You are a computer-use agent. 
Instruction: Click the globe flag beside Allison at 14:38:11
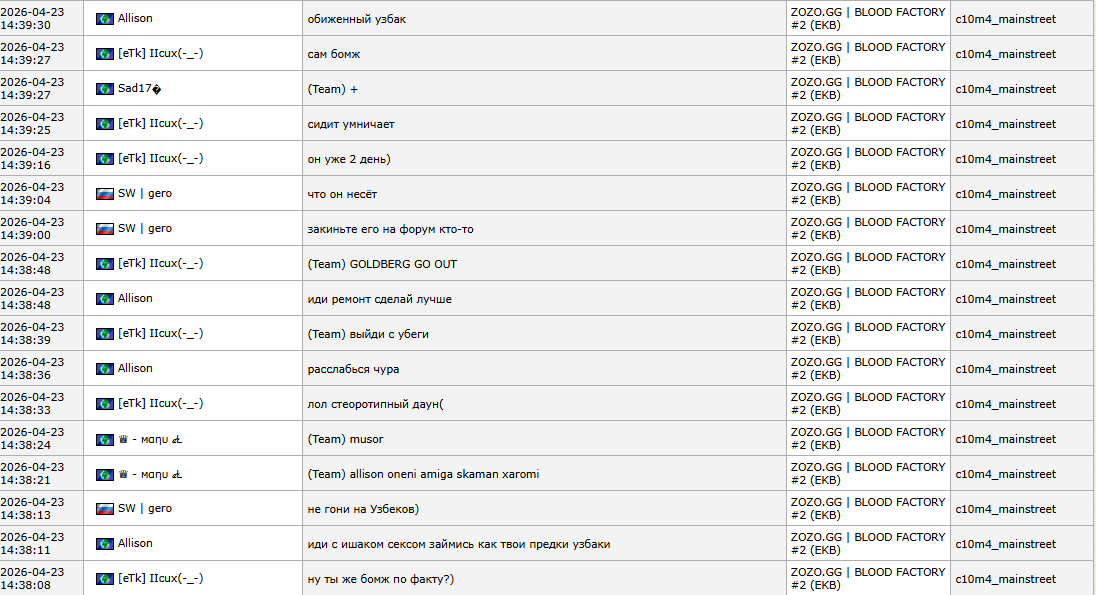(x=104, y=544)
